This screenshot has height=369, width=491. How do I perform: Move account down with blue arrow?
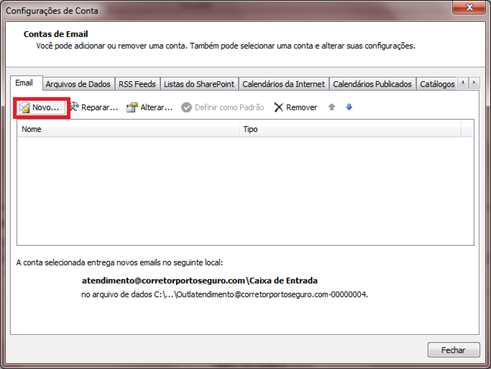click(x=349, y=107)
